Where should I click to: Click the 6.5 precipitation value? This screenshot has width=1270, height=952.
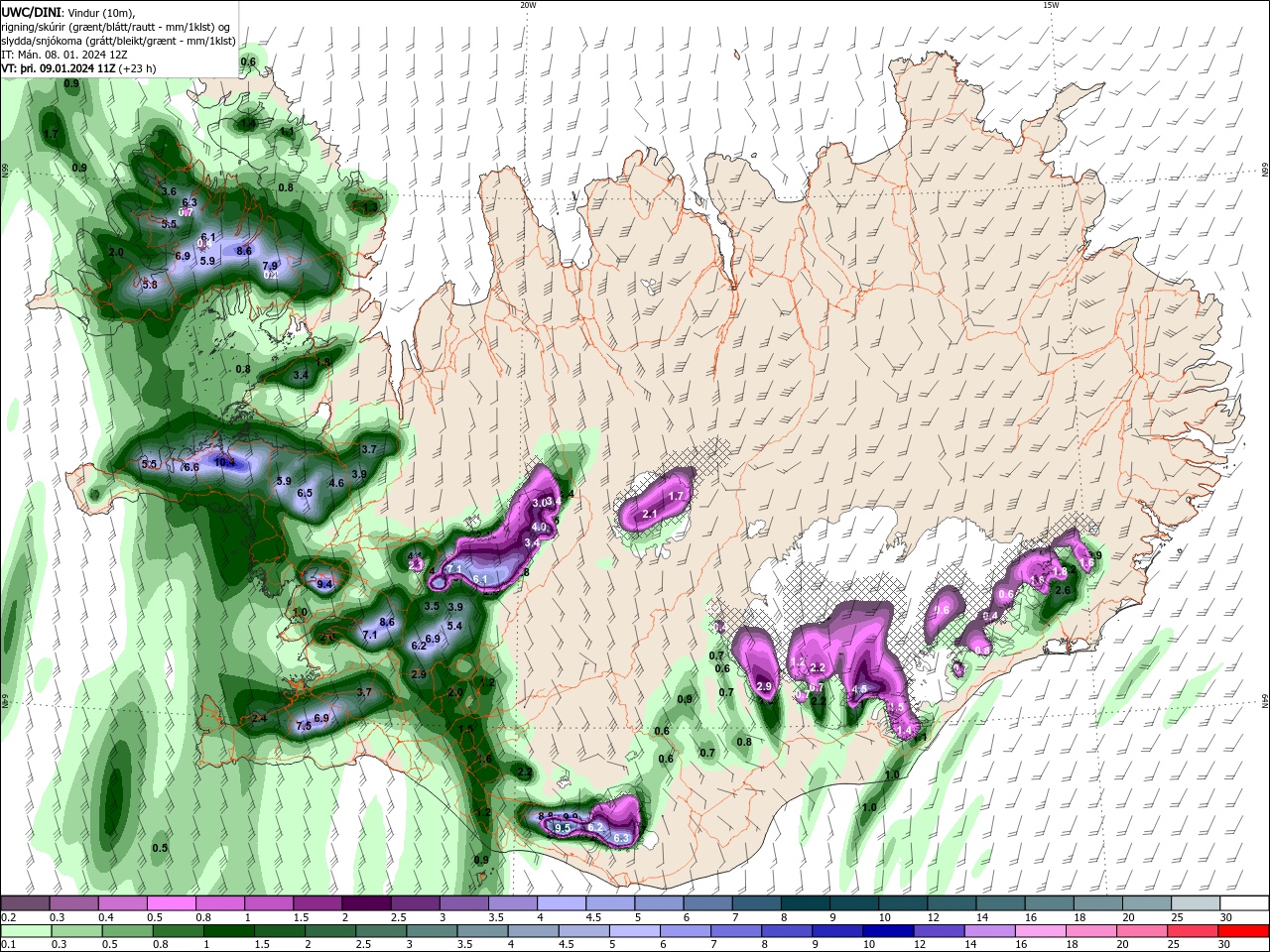(x=305, y=493)
